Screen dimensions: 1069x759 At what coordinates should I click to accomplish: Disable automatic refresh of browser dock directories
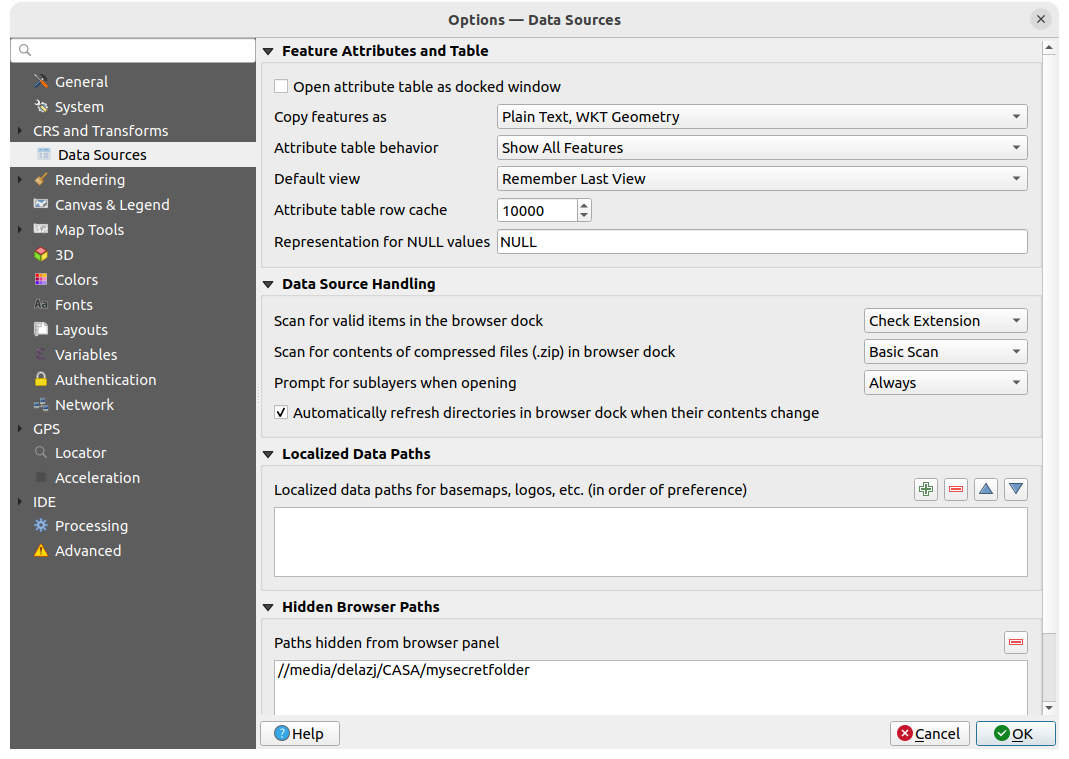coord(281,412)
